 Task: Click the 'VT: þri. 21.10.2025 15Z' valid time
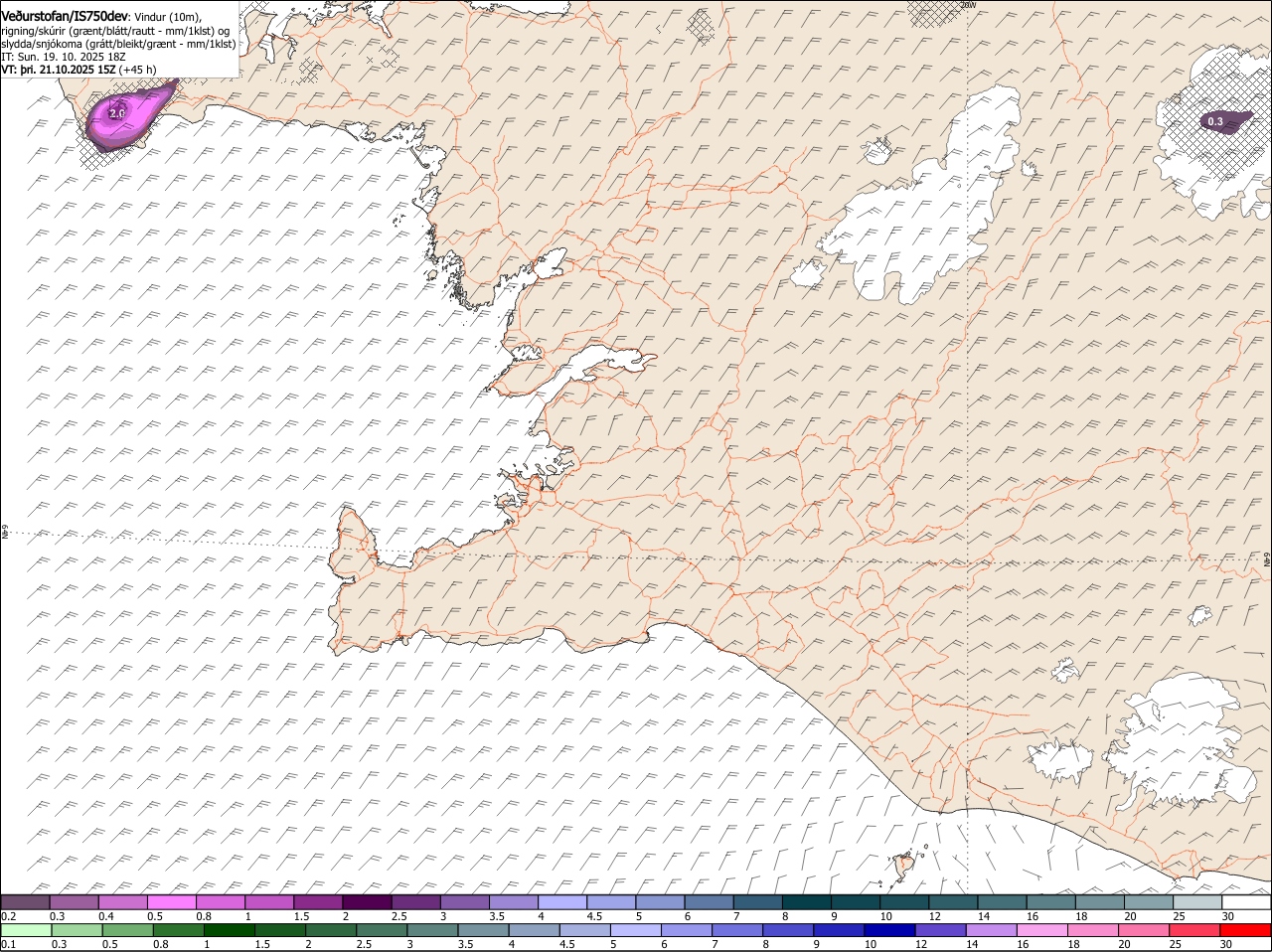coord(59,70)
